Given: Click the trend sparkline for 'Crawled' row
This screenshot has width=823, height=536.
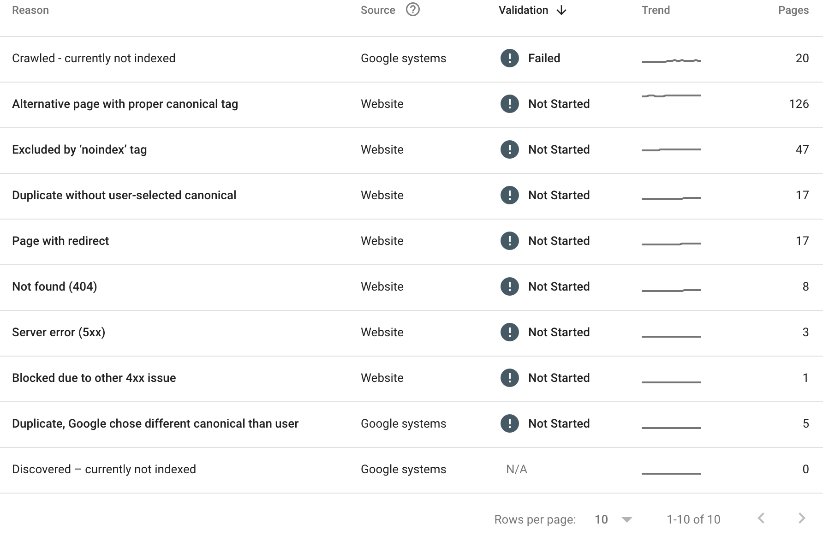Looking at the screenshot, I should (x=671, y=60).
